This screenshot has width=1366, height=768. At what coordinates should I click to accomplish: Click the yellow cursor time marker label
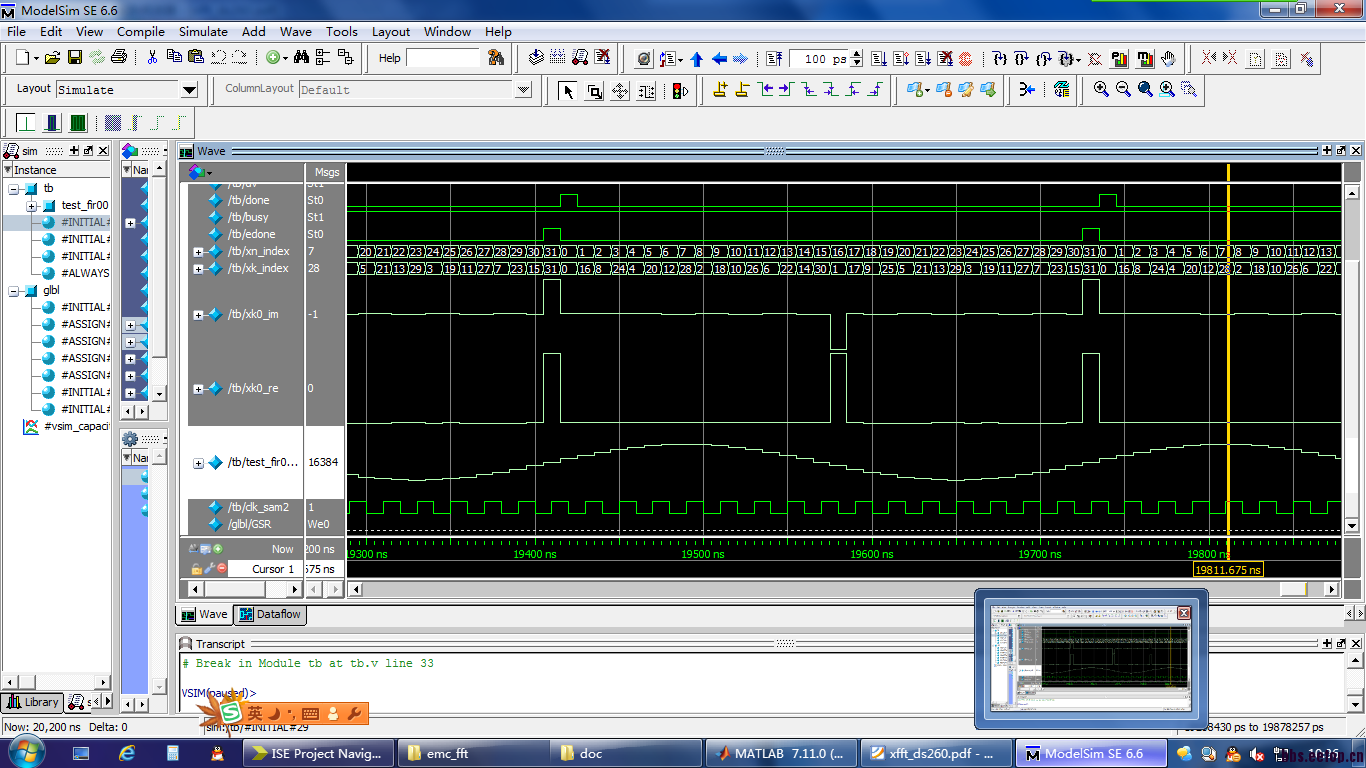pyautogui.click(x=1228, y=570)
